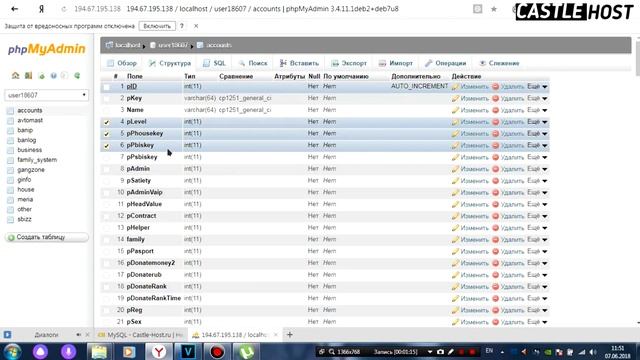This screenshot has height=360, width=640.
Task: Expand Ещё menu for pHeadValue row
Action: point(537,204)
